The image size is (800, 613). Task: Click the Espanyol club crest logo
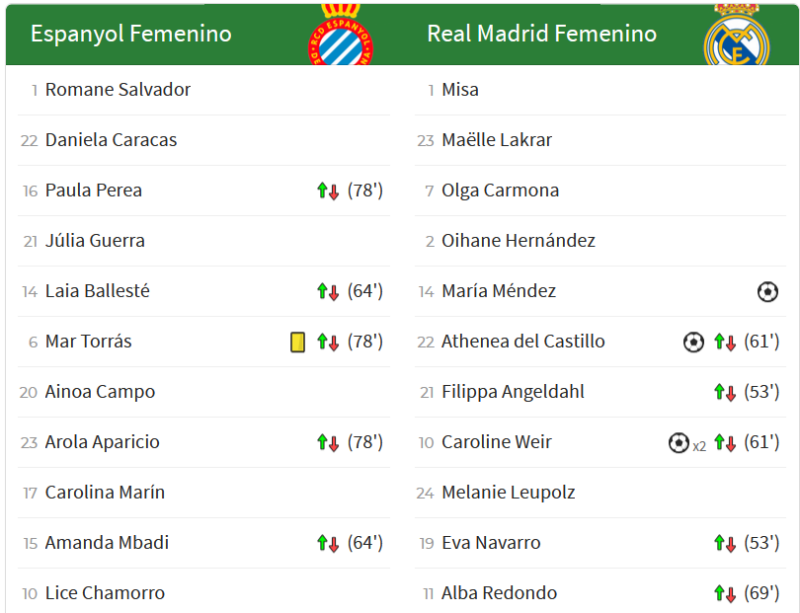click(340, 36)
